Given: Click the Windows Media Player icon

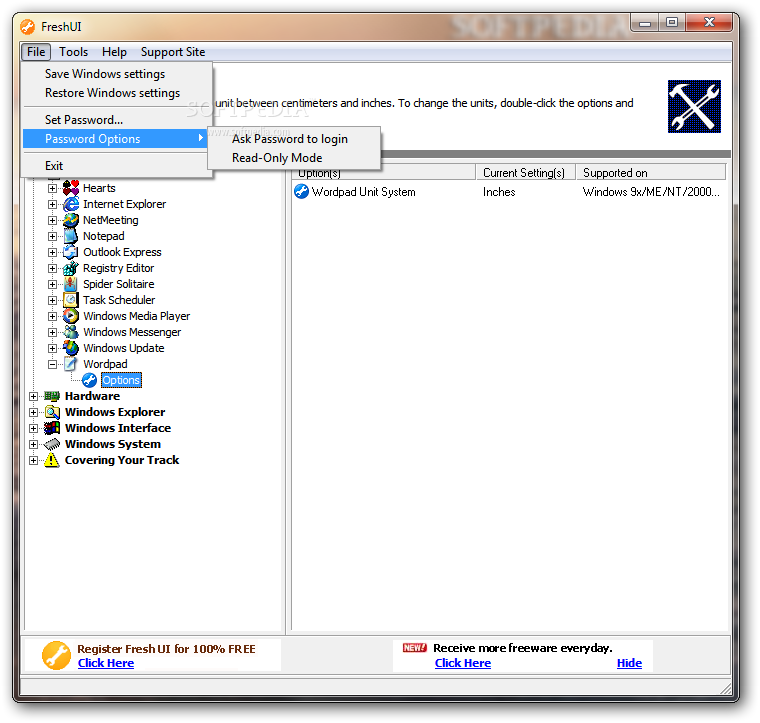Looking at the screenshot, I should point(71,316).
